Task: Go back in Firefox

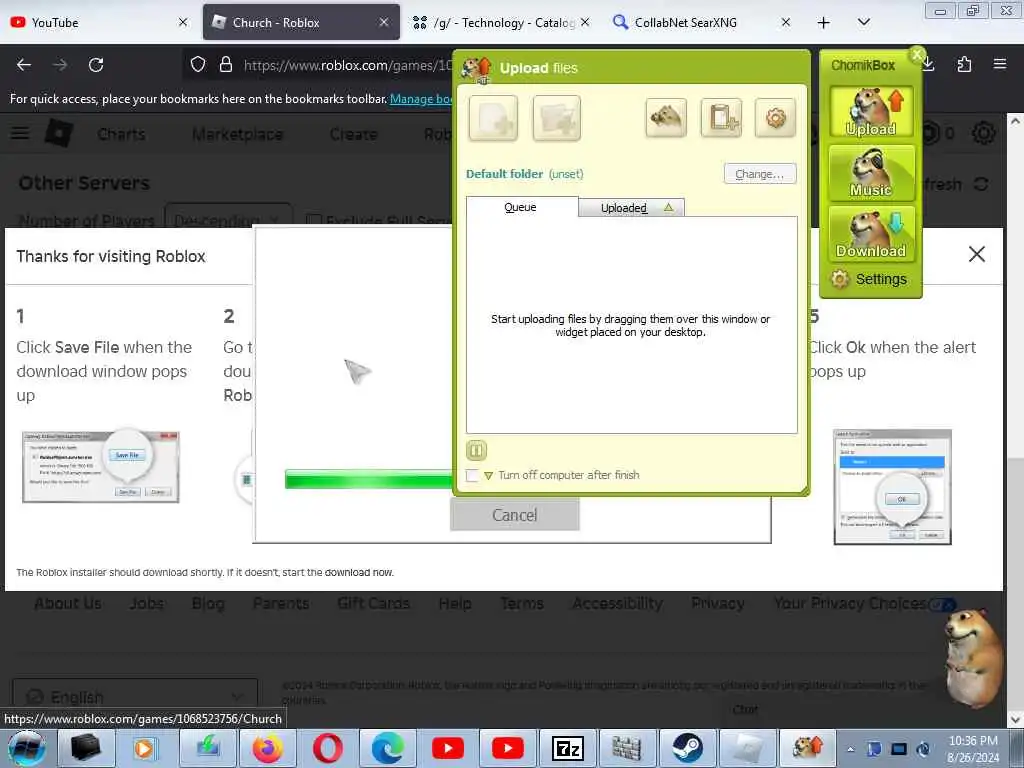Action: click(x=24, y=65)
